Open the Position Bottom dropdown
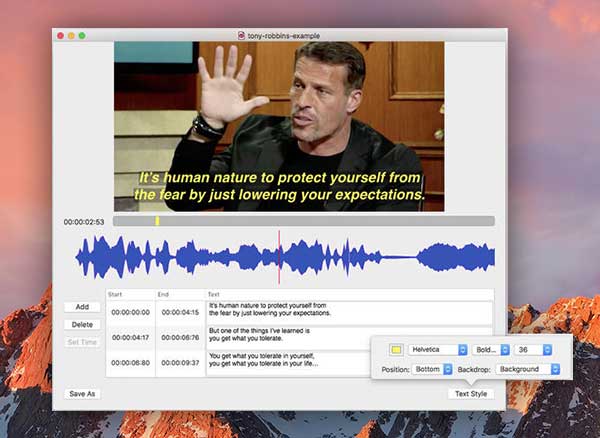600x438 pixels. (x=432, y=369)
